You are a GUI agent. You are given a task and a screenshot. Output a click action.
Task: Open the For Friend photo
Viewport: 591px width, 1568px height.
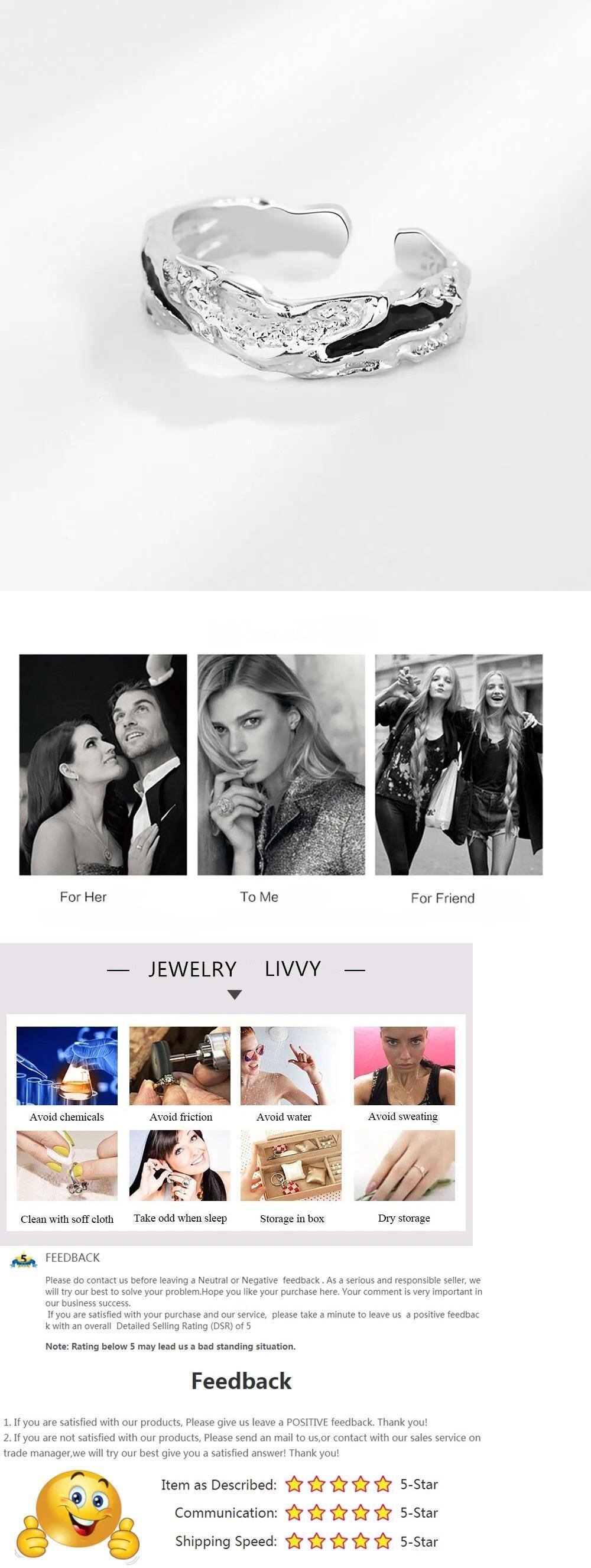pyautogui.click(x=458, y=765)
